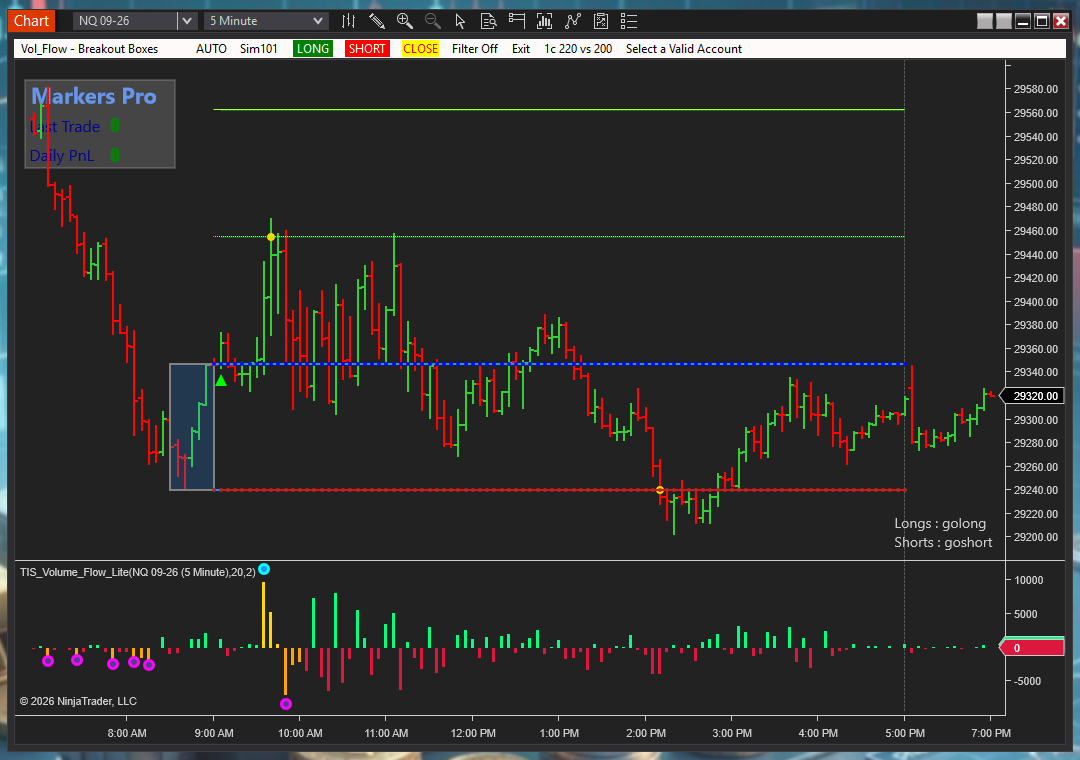Select the red dotted horizontal line
This screenshot has width=1080, height=760.
coord(559,490)
